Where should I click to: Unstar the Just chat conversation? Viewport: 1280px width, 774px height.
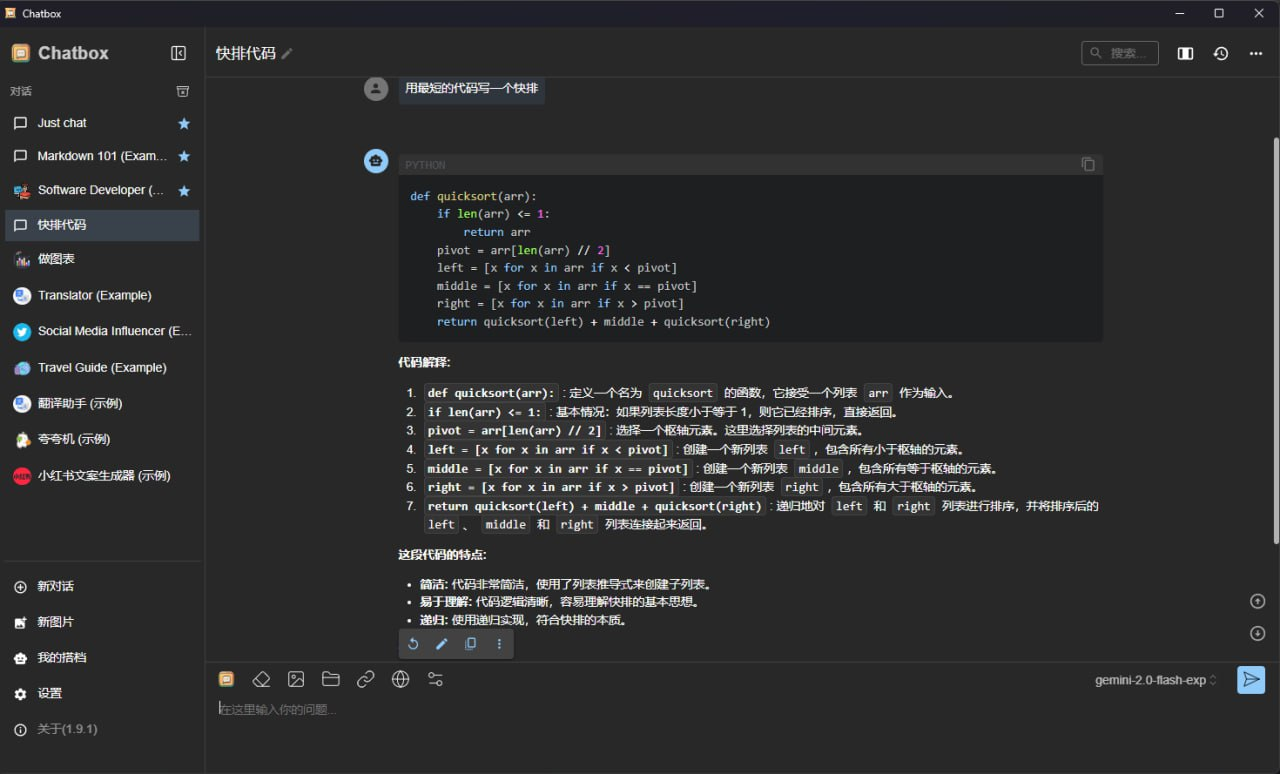[184, 124]
